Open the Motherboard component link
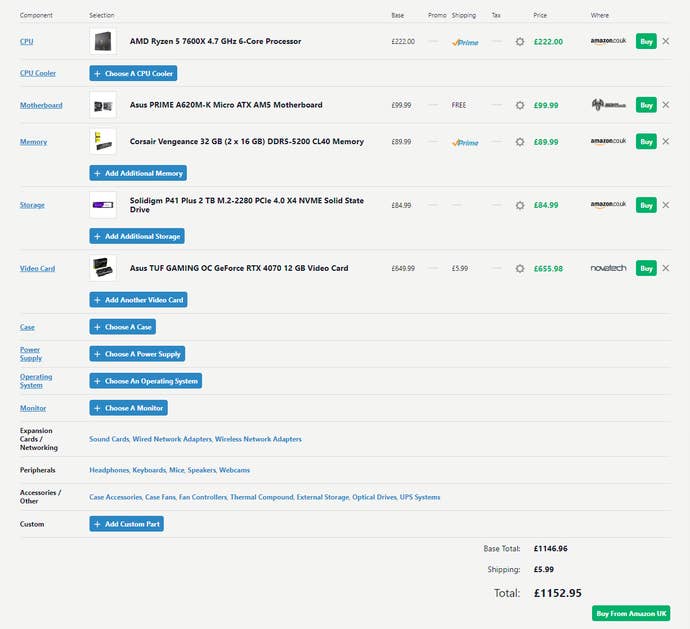The width and height of the screenshot is (690, 629). 41,105
